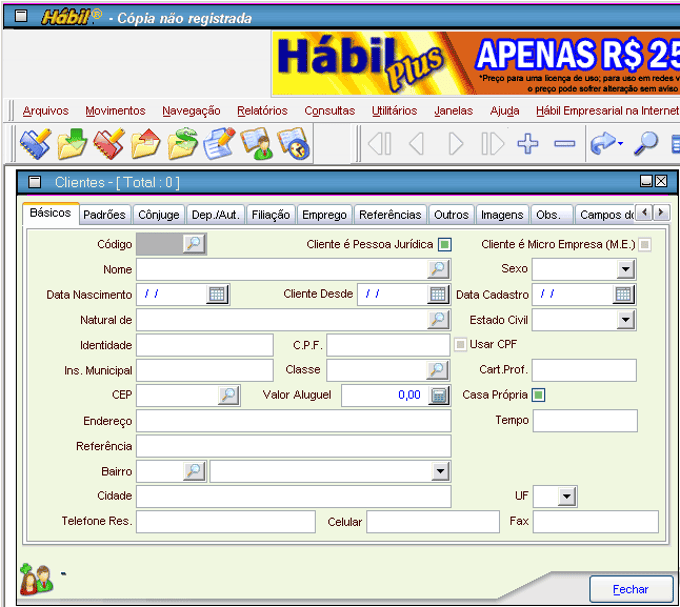Open the Janelas menu
Image resolution: width=680 pixels, height=607 pixels.
(453, 111)
